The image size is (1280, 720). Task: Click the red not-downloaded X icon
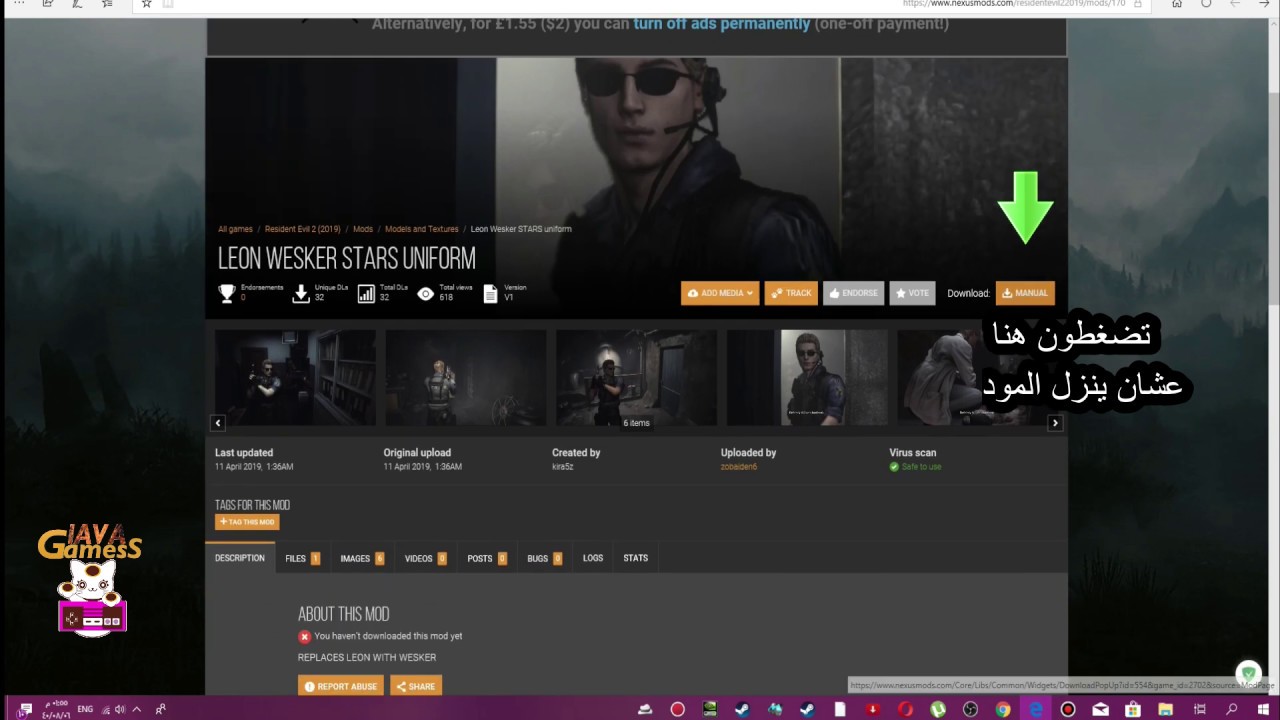click(x=304, y=636)
